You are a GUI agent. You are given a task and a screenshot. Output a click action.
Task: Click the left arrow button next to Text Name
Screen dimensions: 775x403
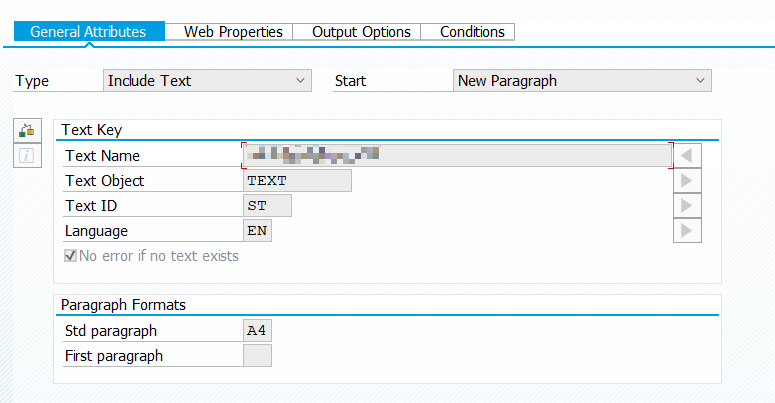(x=687, y=156)
